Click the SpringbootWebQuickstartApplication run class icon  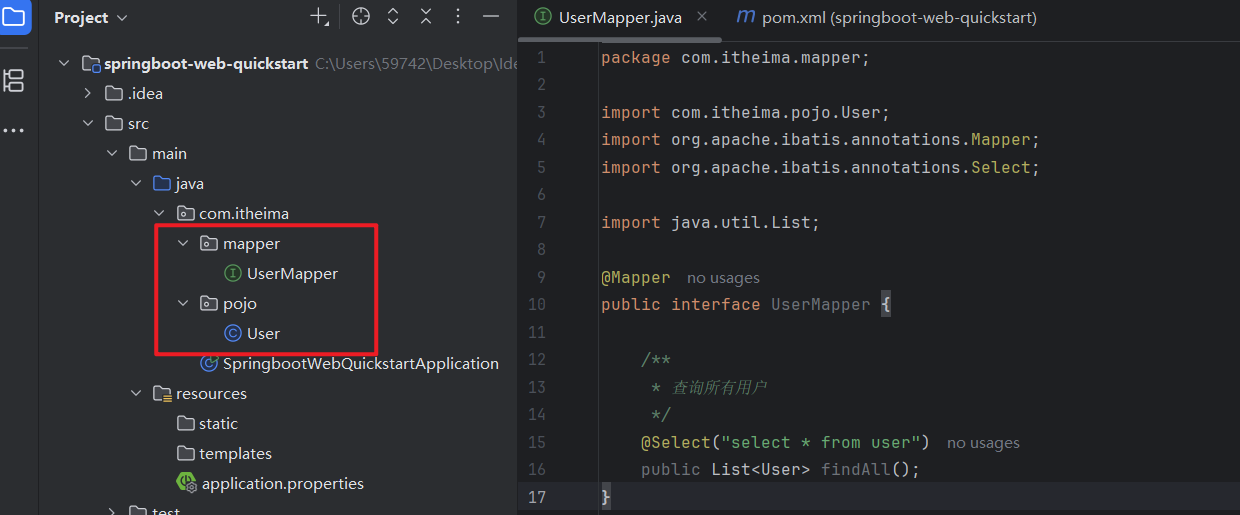(x=209, y=364)
